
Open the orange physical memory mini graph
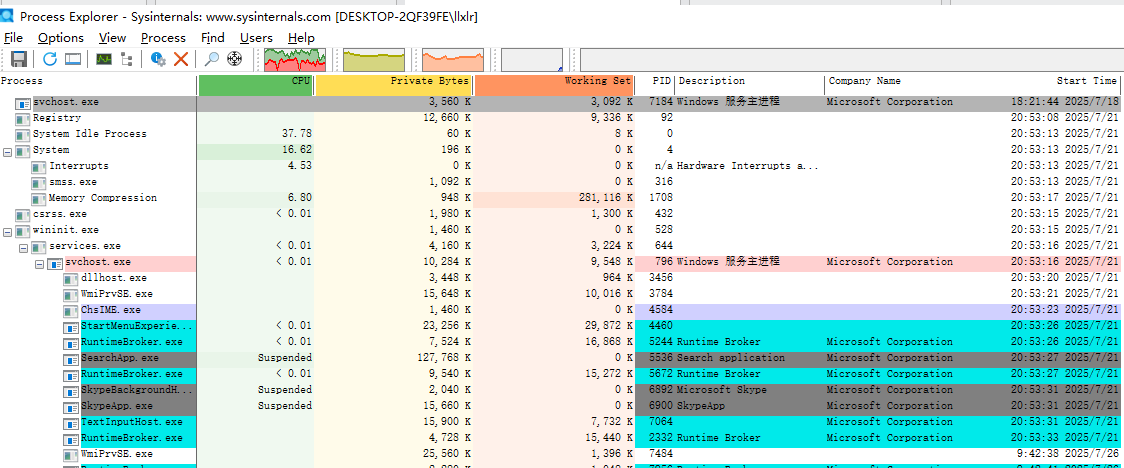click(453, 60)
